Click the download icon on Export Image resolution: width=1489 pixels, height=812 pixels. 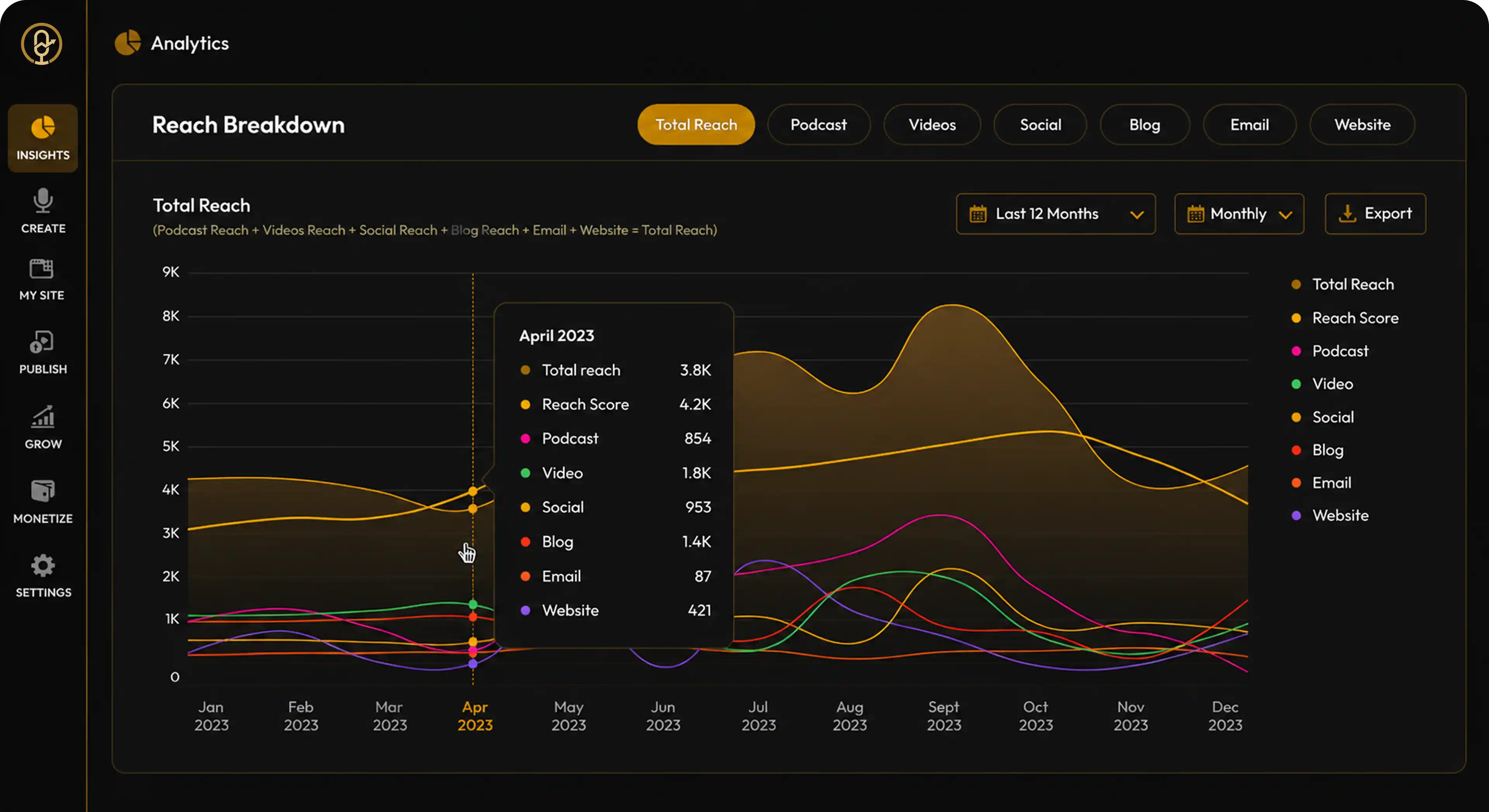point(1347,213)
